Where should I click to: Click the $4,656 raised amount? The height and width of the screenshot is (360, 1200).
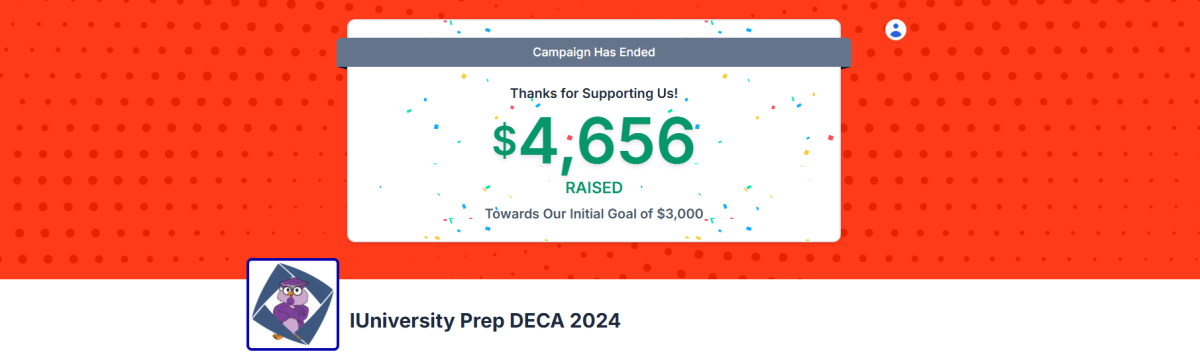[593, 141]
